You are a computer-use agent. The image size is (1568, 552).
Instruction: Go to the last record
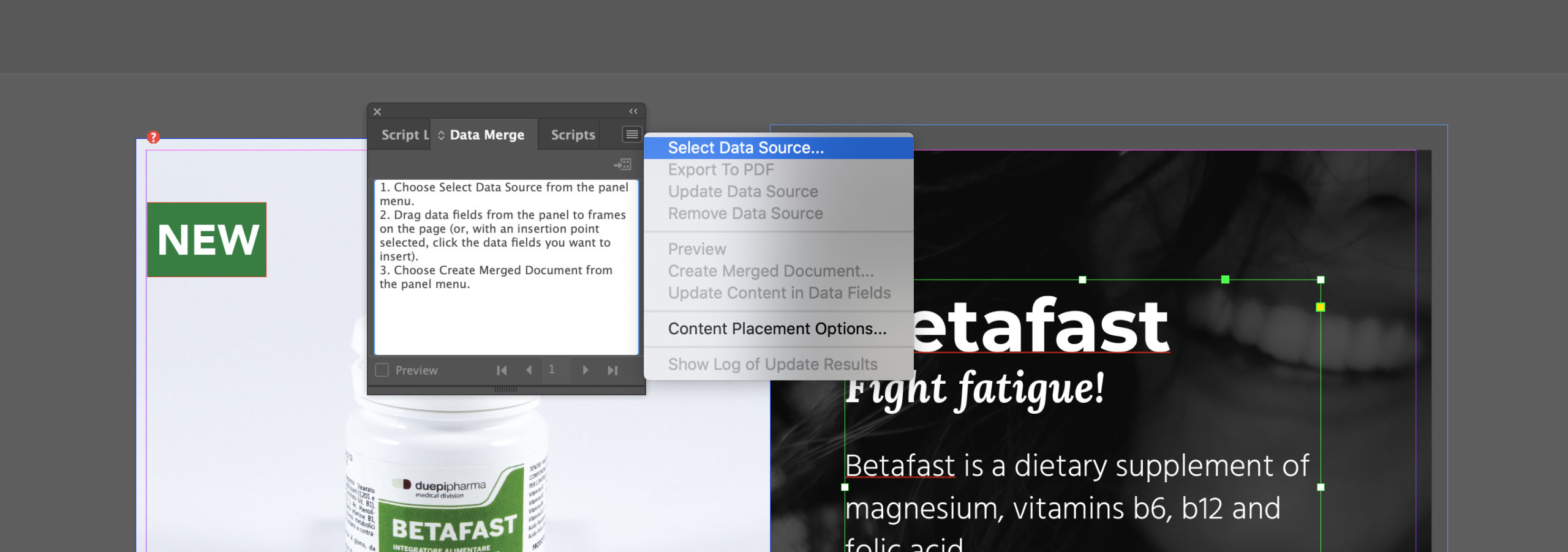[612, 370]
